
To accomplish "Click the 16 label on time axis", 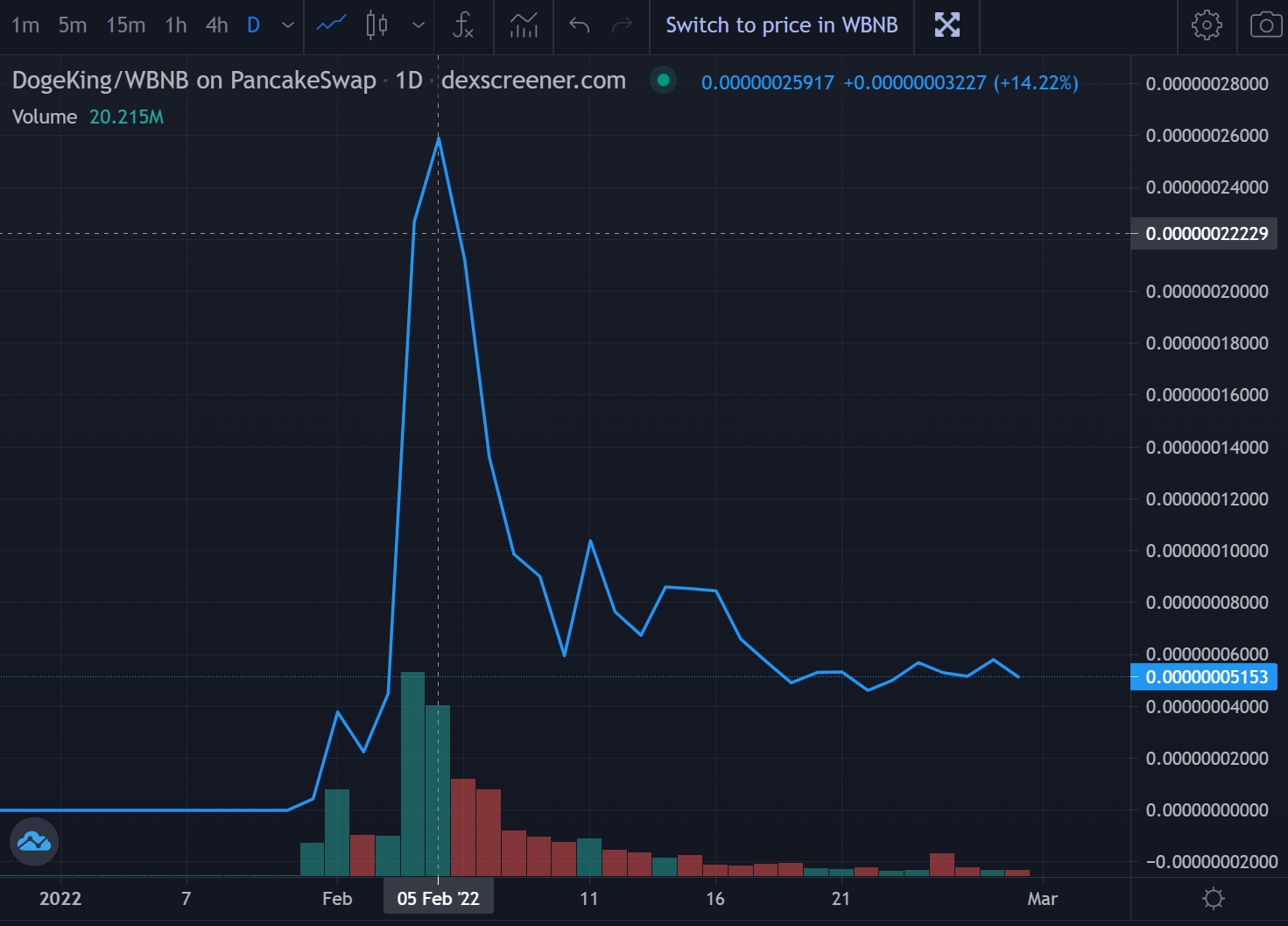I will 715,899.
